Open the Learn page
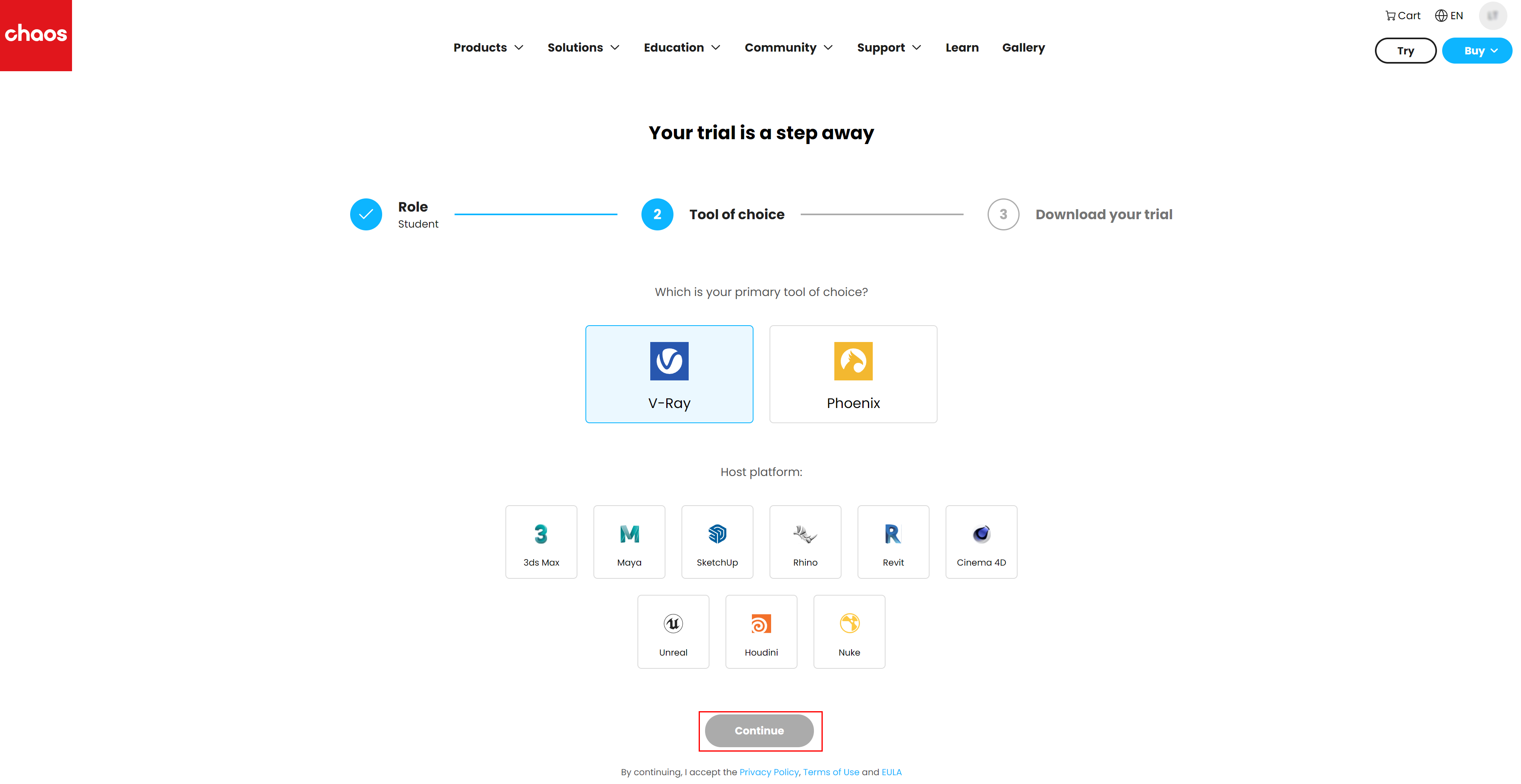1521x784 pixels. click(x=962, y=48)
